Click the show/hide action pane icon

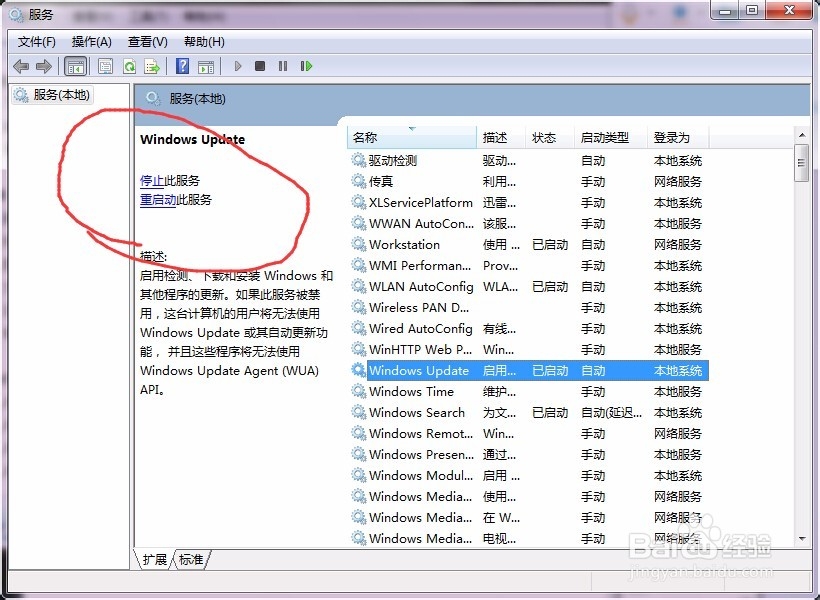click(x=206, y=66)
